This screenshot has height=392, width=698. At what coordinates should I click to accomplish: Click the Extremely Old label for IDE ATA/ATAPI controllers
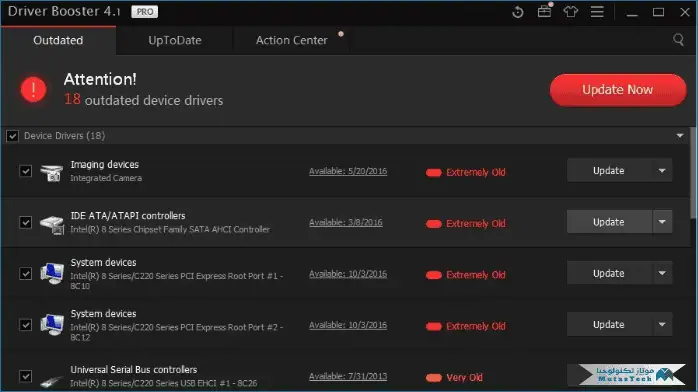click(475, 224)
